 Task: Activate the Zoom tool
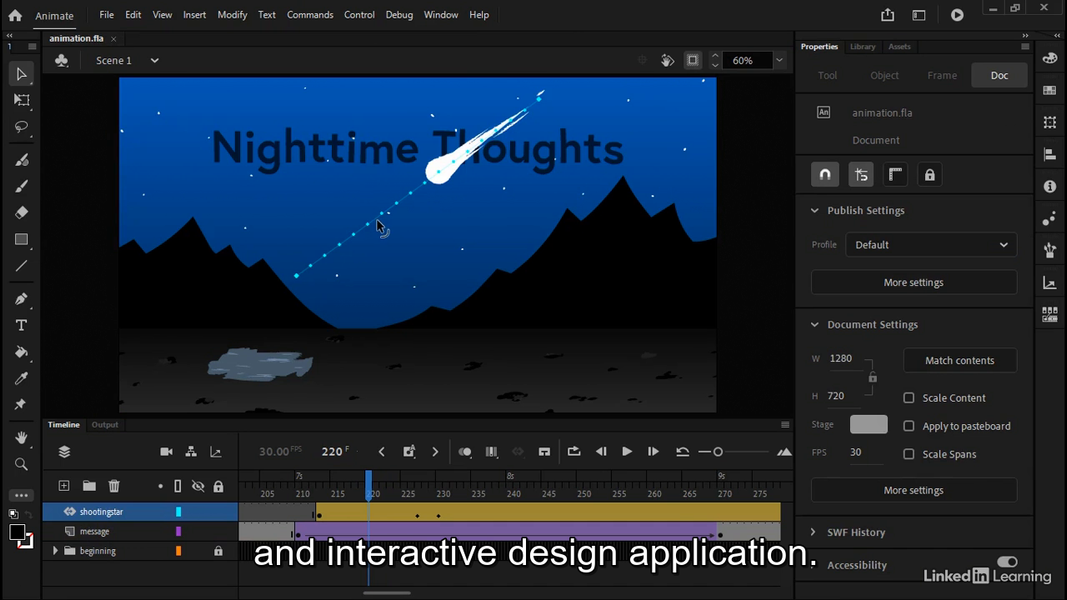(x=22, y=464)
